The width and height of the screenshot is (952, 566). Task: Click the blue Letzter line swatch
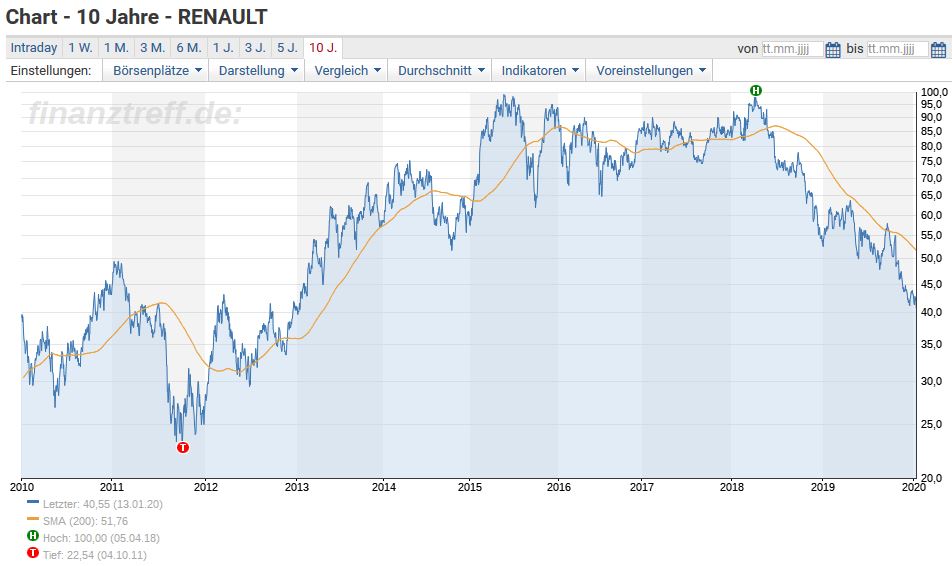[33, 502]
